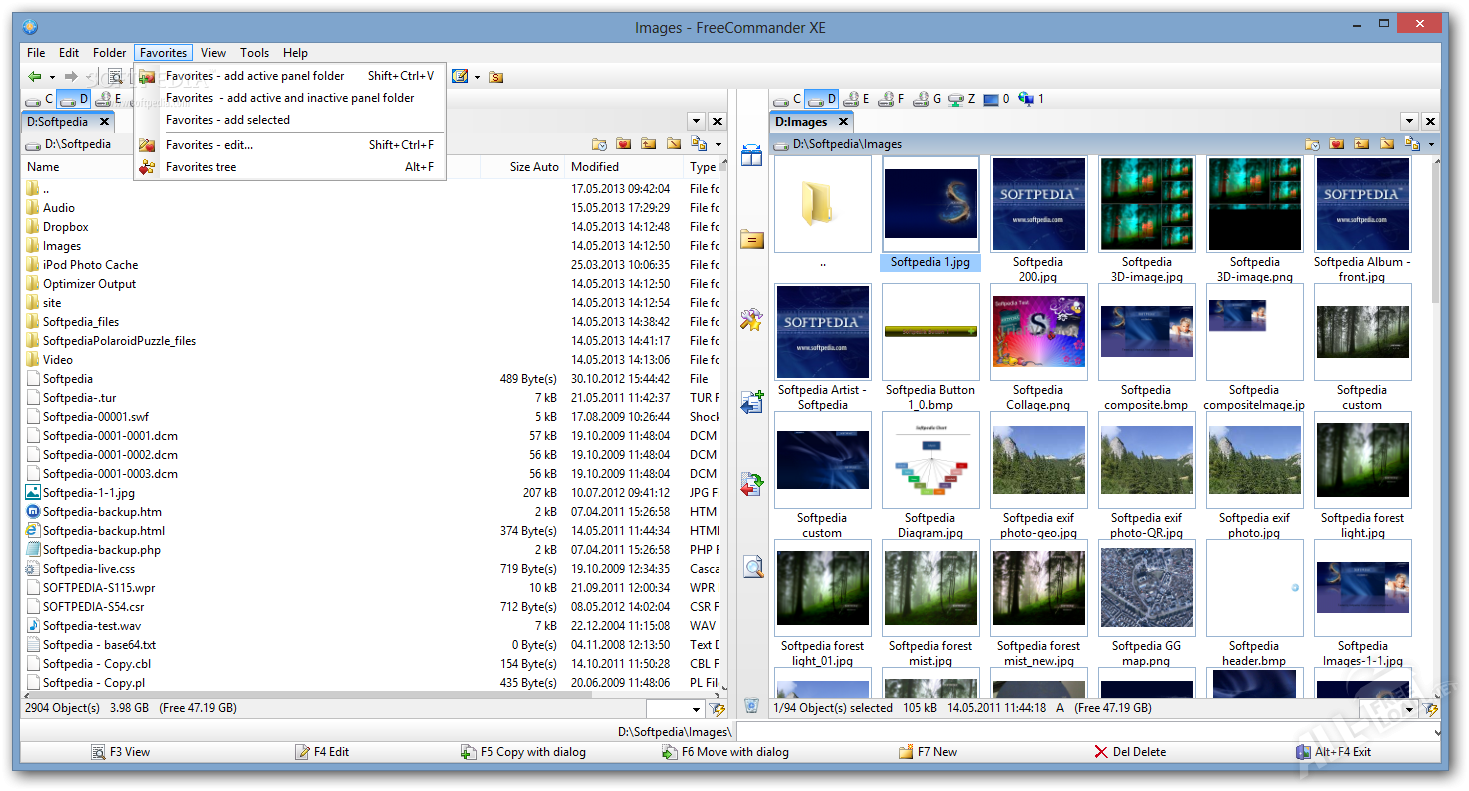The image size is (1469, 791).
Task: Switch left panel to drive C
Action: (39, 99)
